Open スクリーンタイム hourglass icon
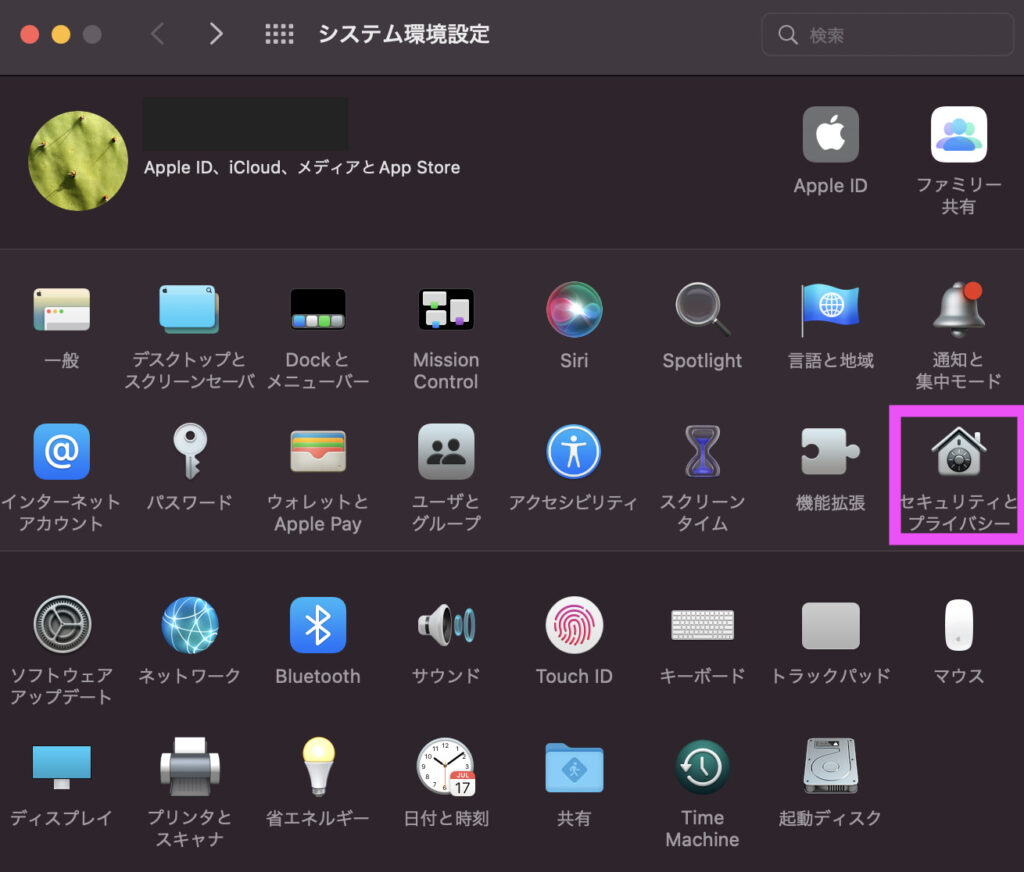The width and height of the screenshot is (1024, 872). tap(702, 451)
